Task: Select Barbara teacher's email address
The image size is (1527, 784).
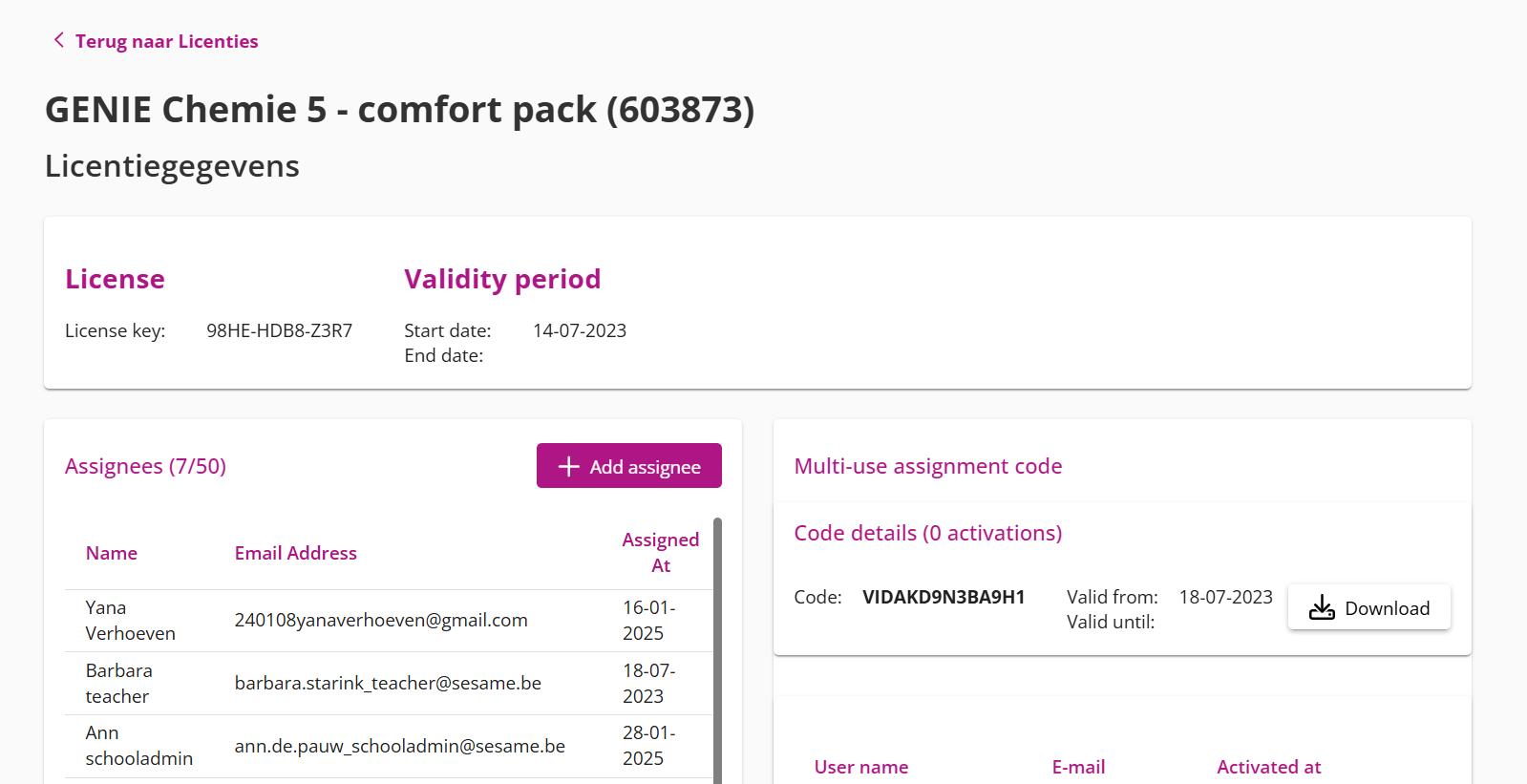Action: point(388,683)
